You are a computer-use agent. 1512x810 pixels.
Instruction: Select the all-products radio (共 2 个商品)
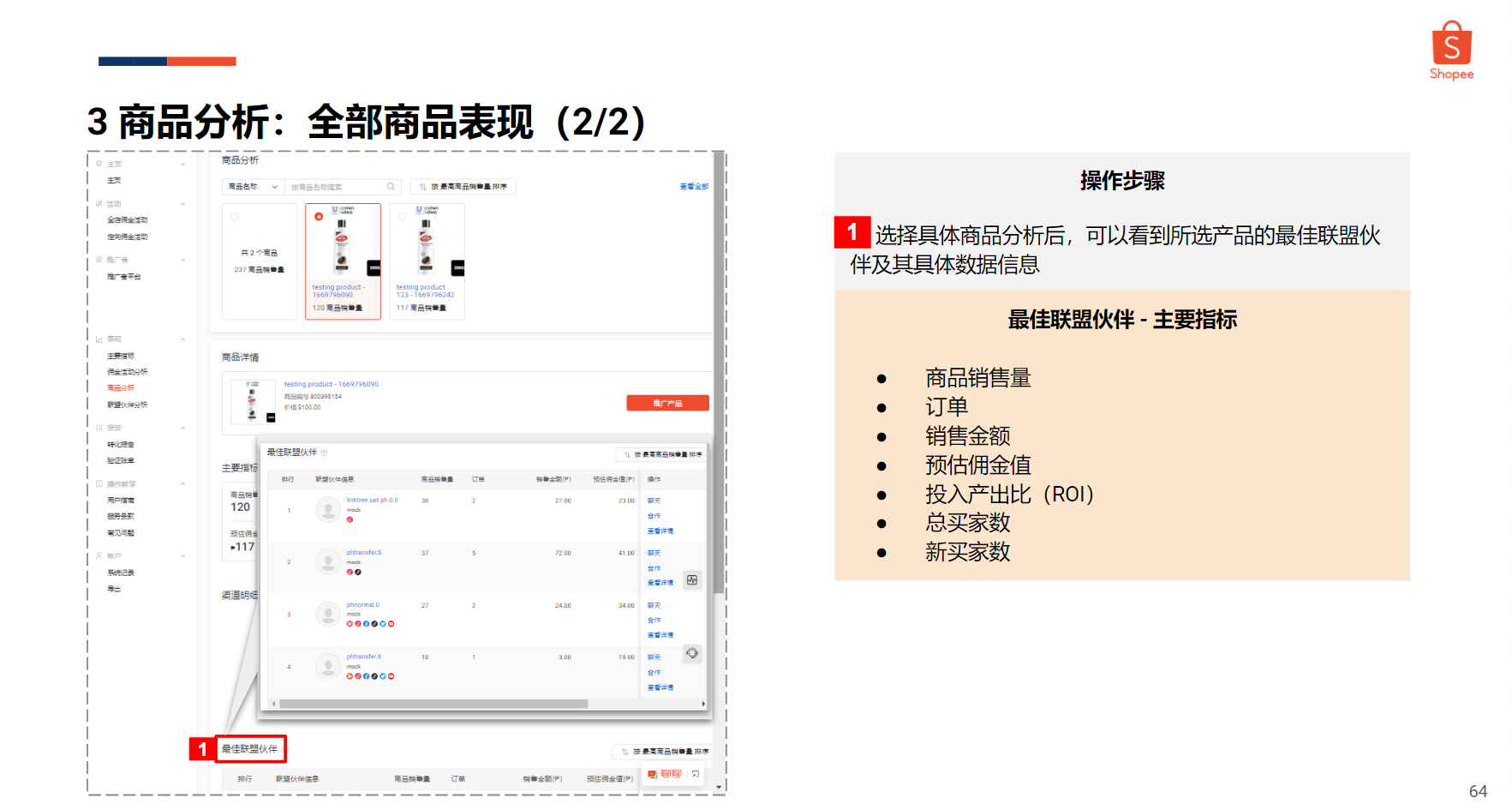click(235, 217)
